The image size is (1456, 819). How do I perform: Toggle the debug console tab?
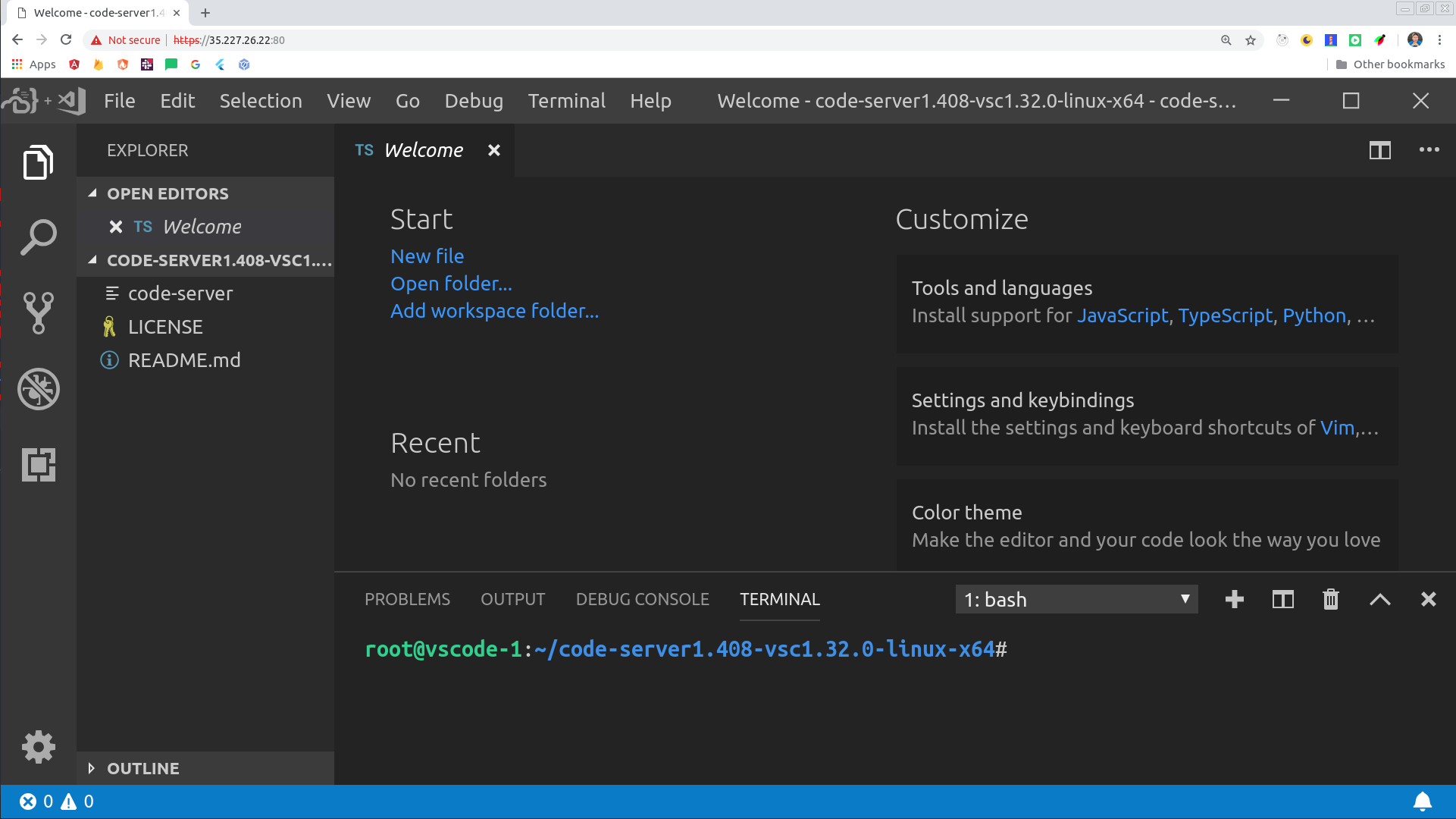(642, 598)
